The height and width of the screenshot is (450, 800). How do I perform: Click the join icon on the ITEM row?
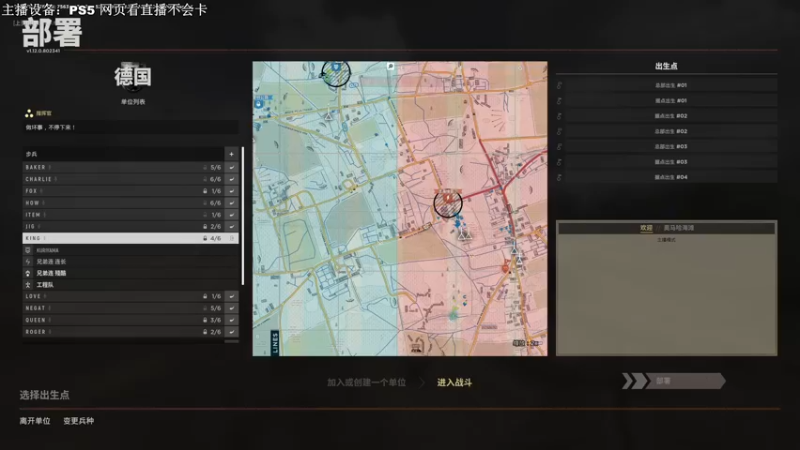(232, 215)
